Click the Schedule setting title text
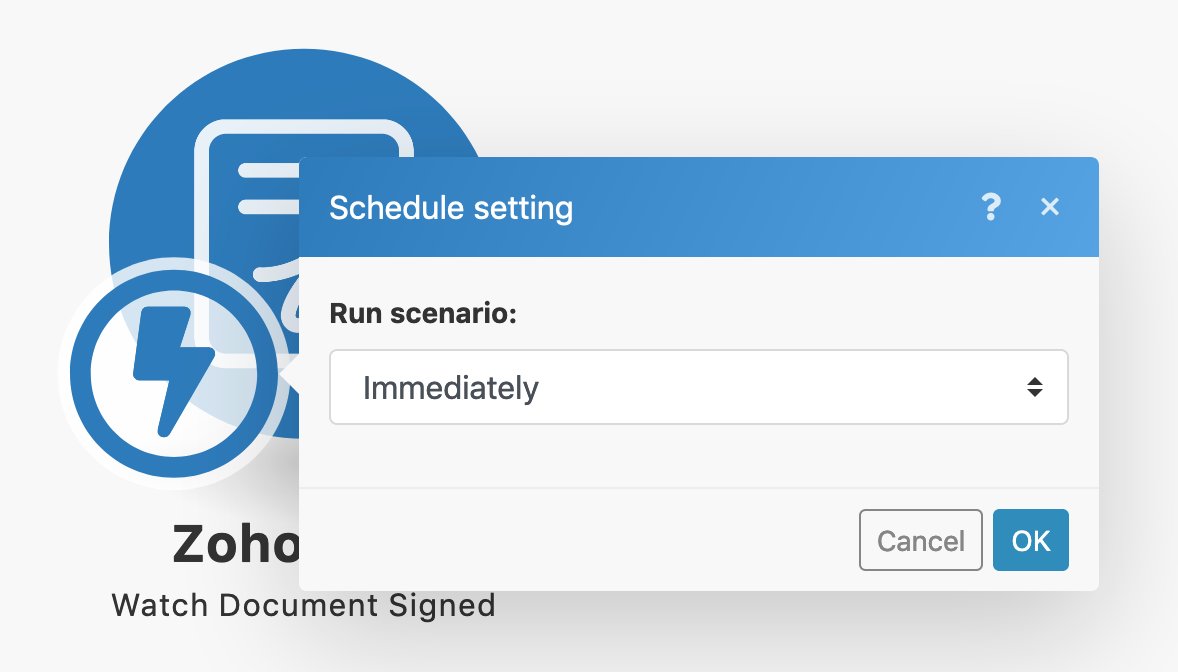1178x672 pixels. click(451, 208)
